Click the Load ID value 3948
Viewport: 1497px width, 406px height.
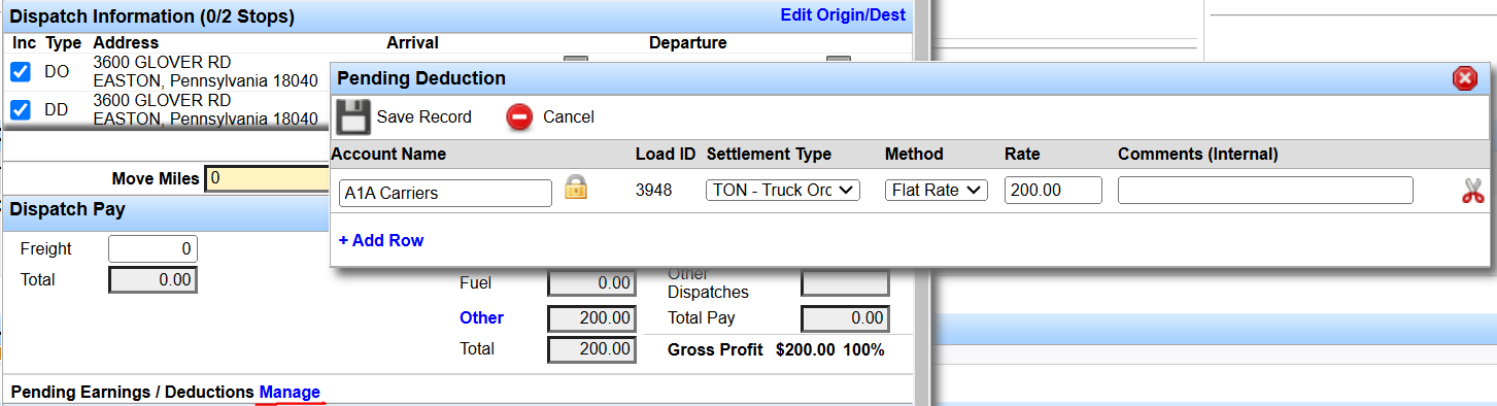(x=654, y=190)
